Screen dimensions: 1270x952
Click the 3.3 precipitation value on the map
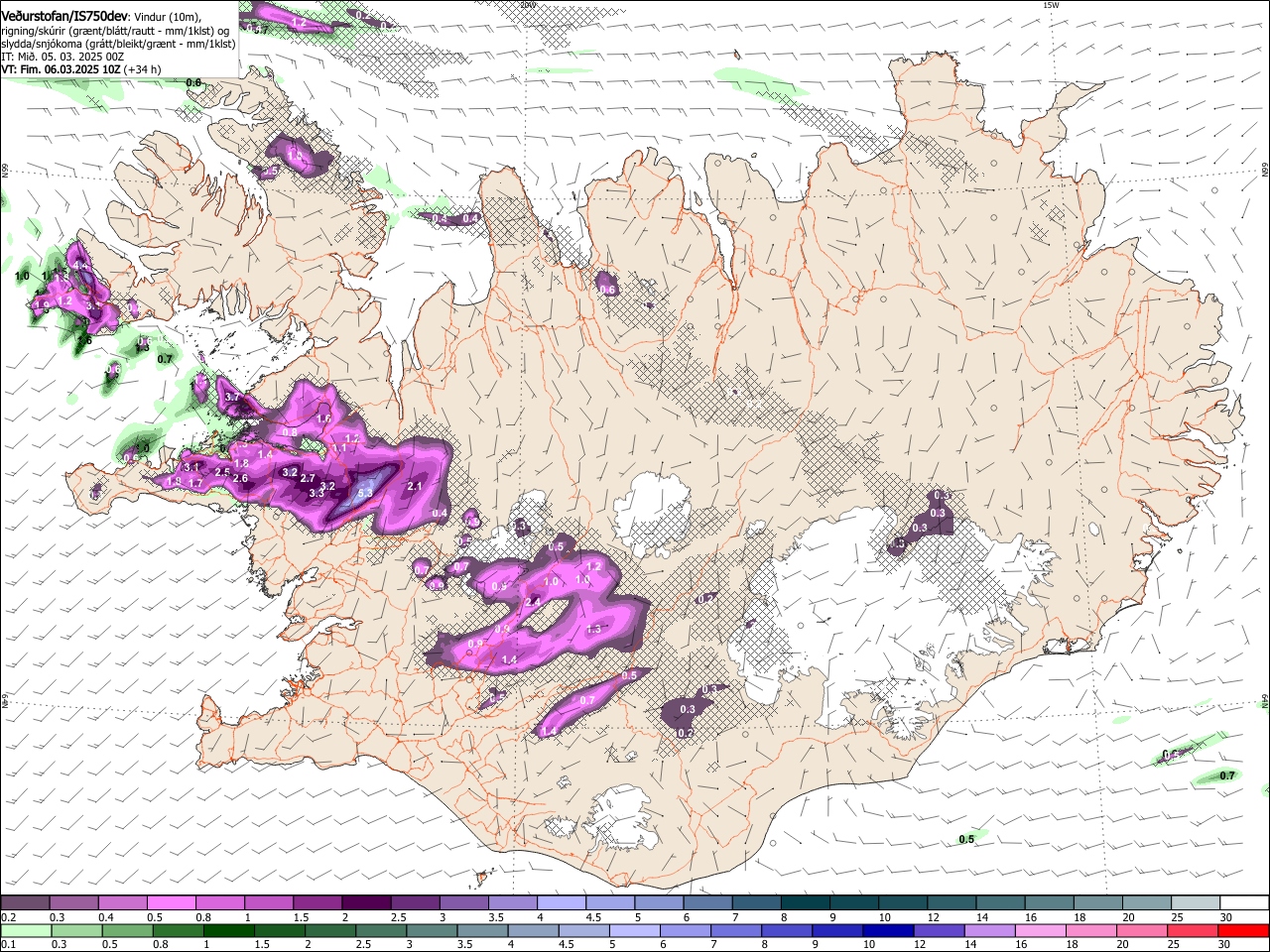tap(317, 493)
